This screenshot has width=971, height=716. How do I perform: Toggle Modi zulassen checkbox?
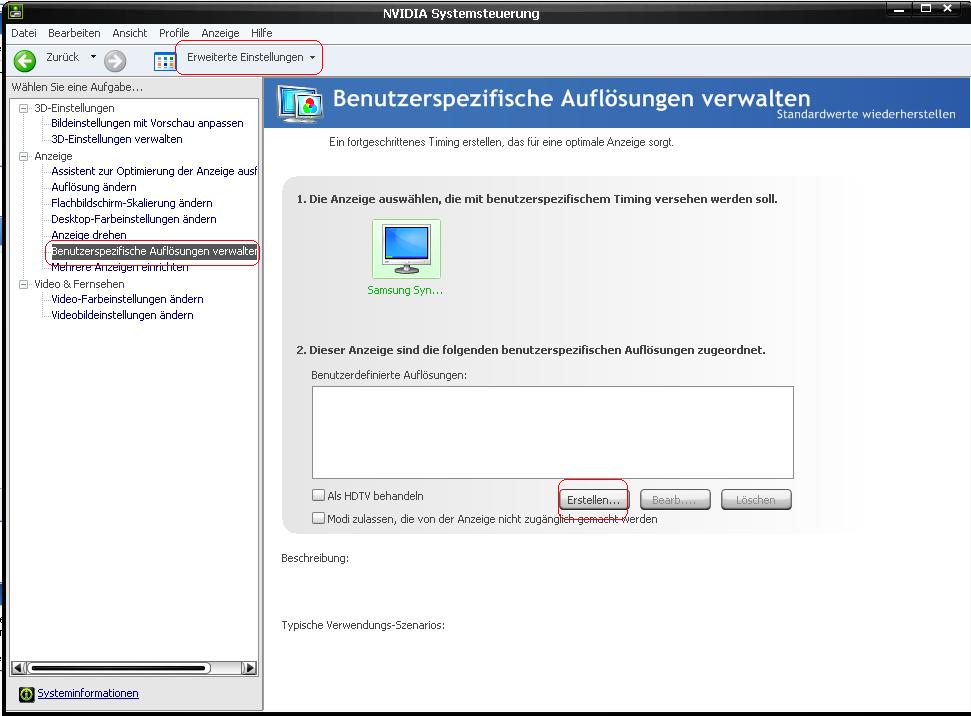click(318, 518)
